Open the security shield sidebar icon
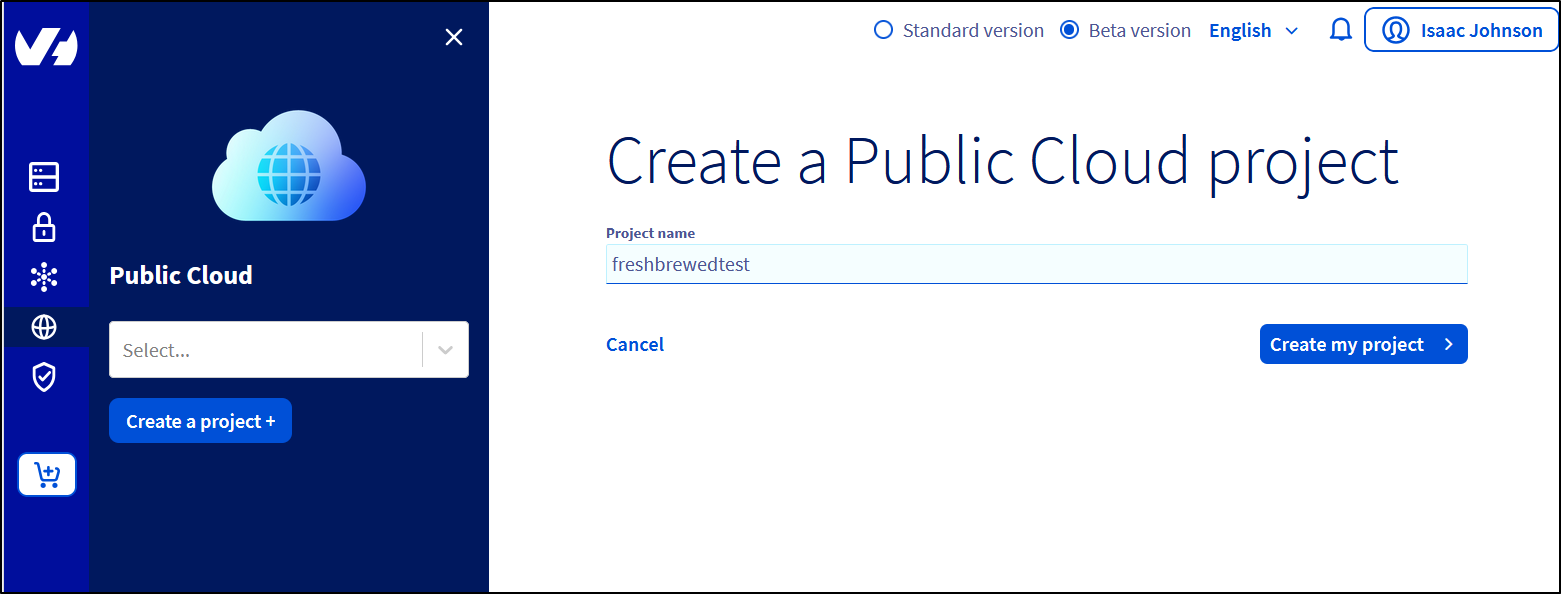This screenshot has height=594, width=1561. click(44, 377)
